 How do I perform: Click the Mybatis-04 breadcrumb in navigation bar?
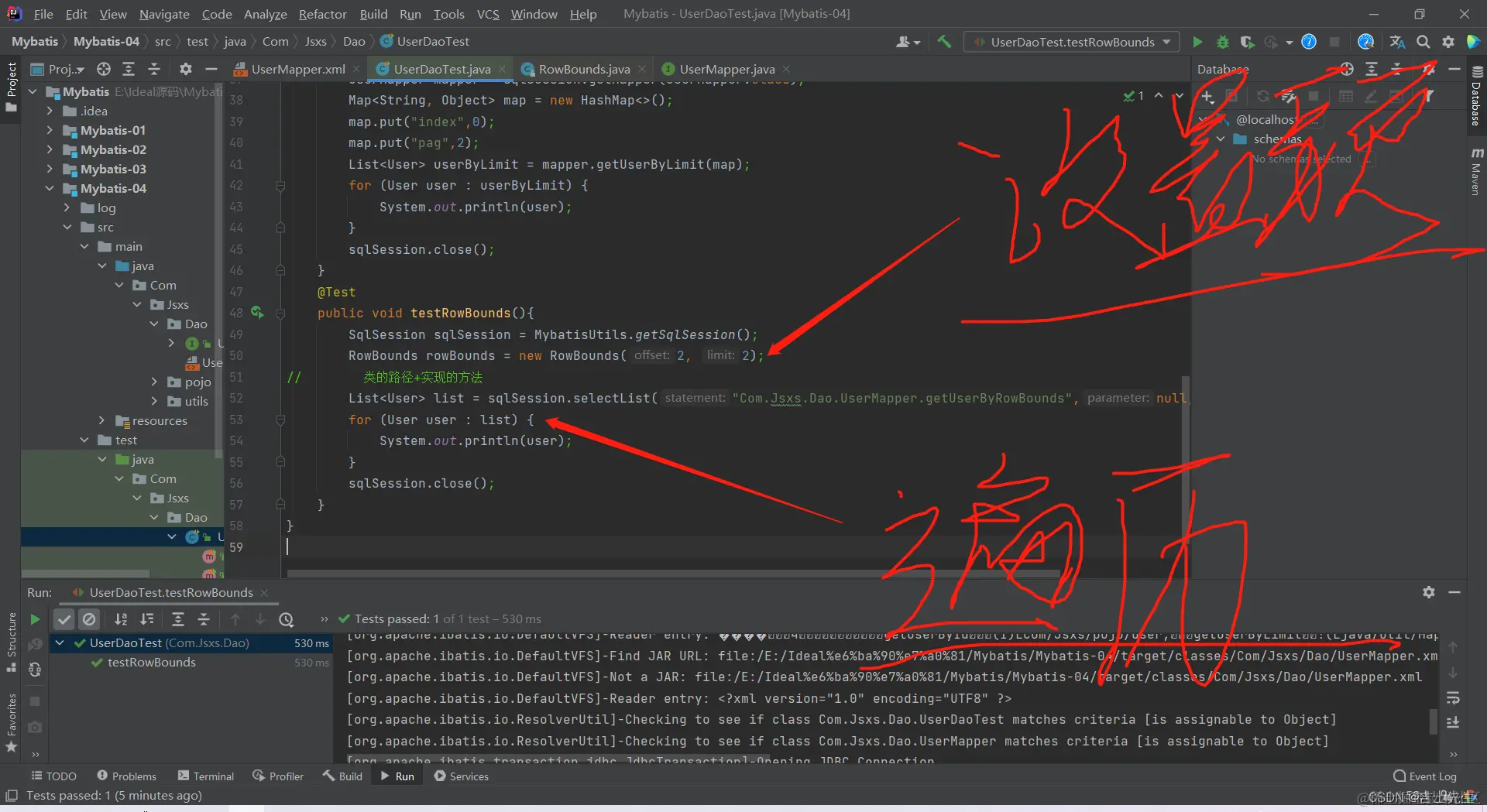tap(106, 42)
